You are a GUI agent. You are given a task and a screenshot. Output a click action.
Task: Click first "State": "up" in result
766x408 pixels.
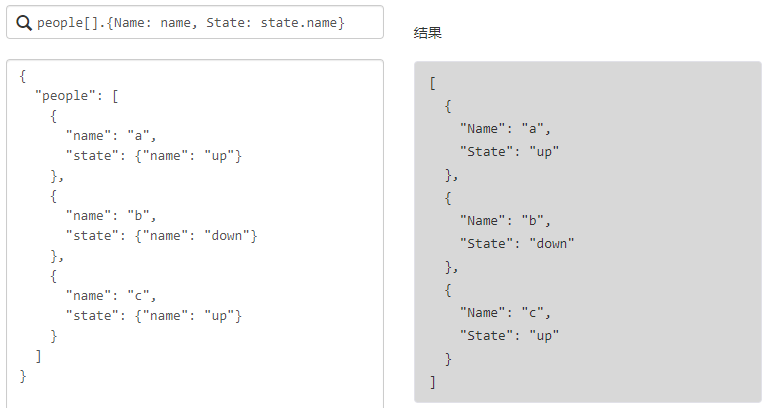pos(509,151)
